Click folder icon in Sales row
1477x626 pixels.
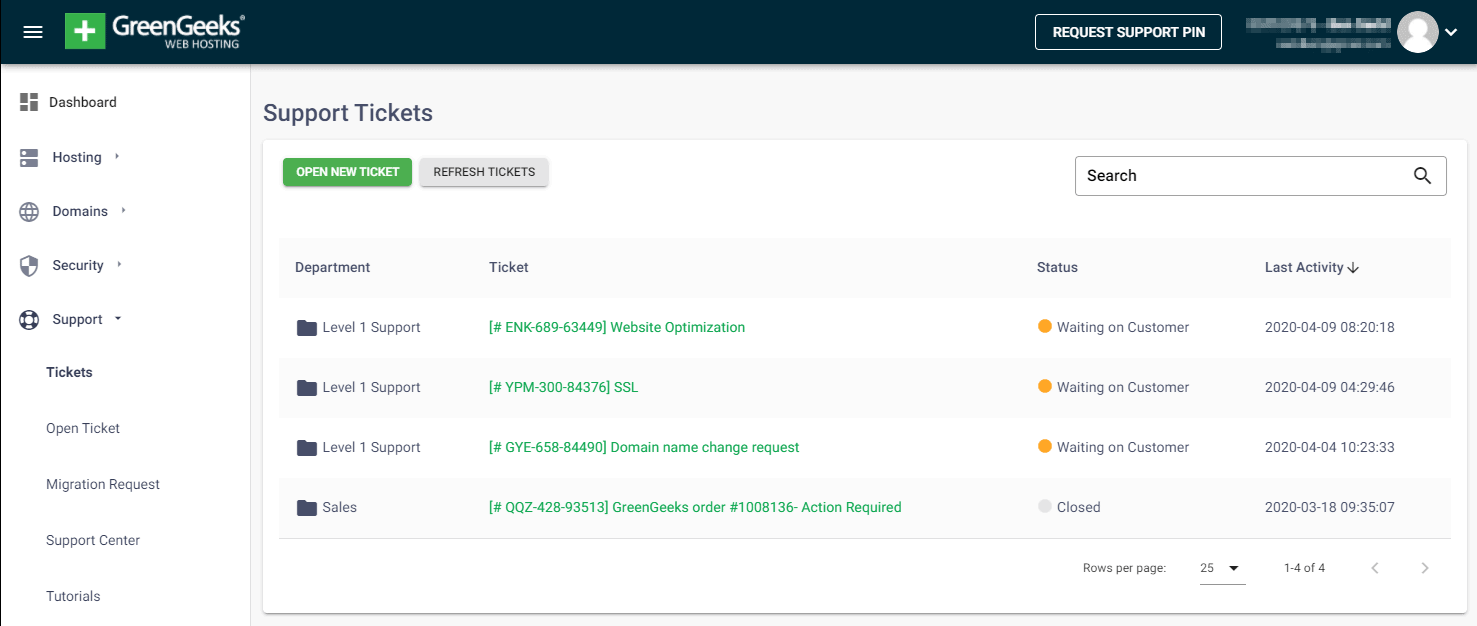pos(307,508)
